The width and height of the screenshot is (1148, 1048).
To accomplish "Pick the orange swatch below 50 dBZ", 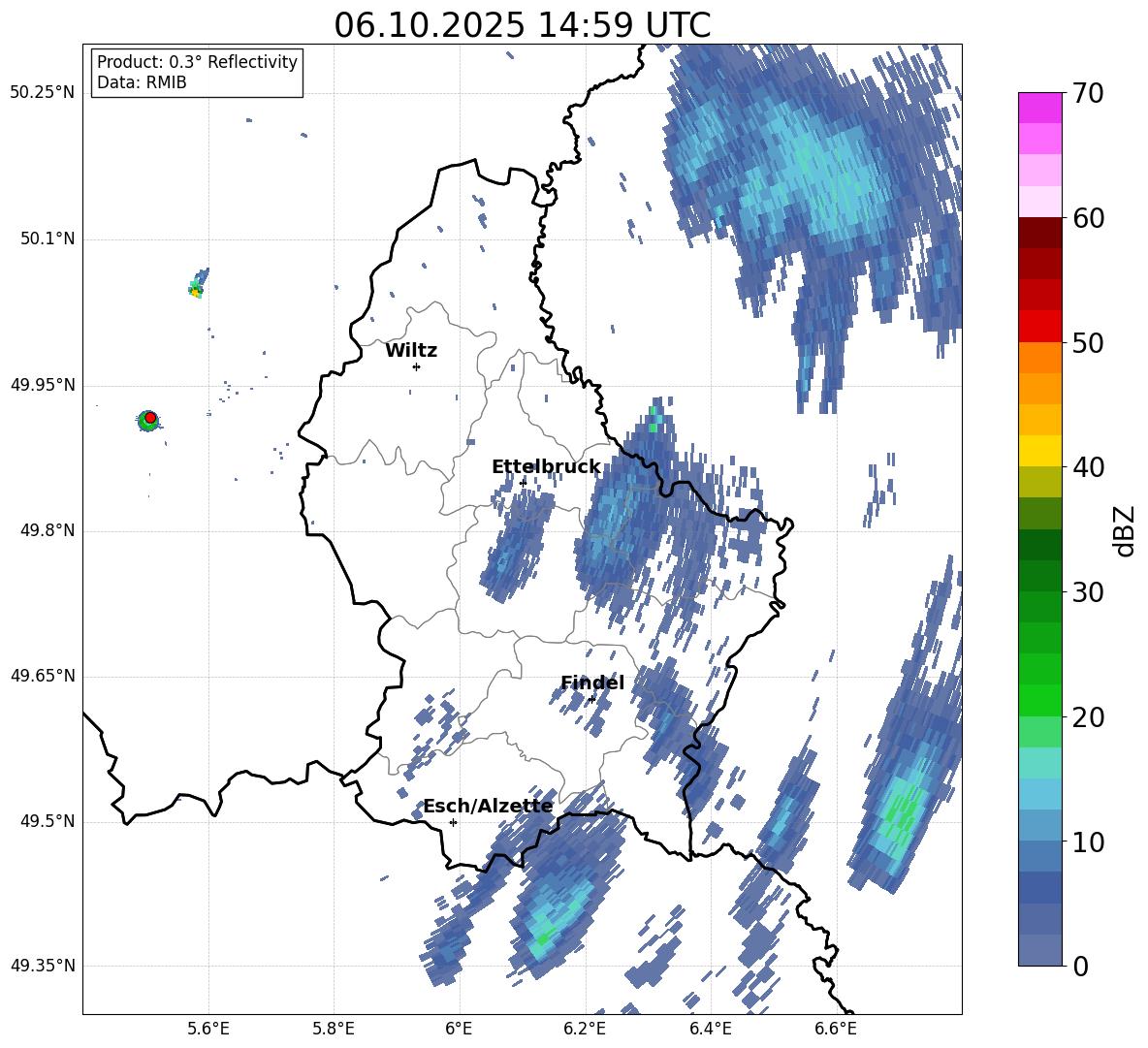I will coord(1039,358).
